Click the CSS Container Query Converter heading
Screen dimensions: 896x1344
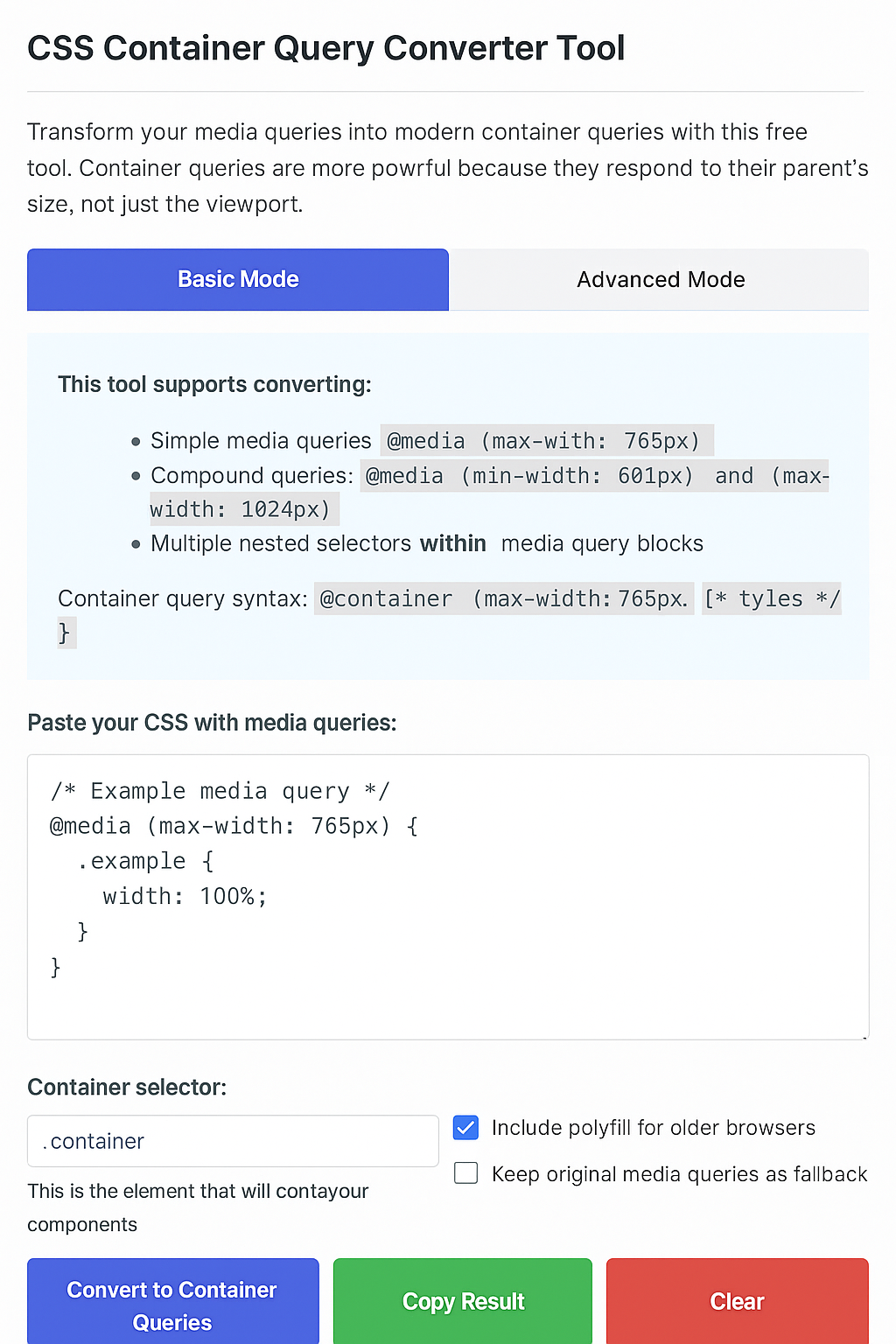326,48
